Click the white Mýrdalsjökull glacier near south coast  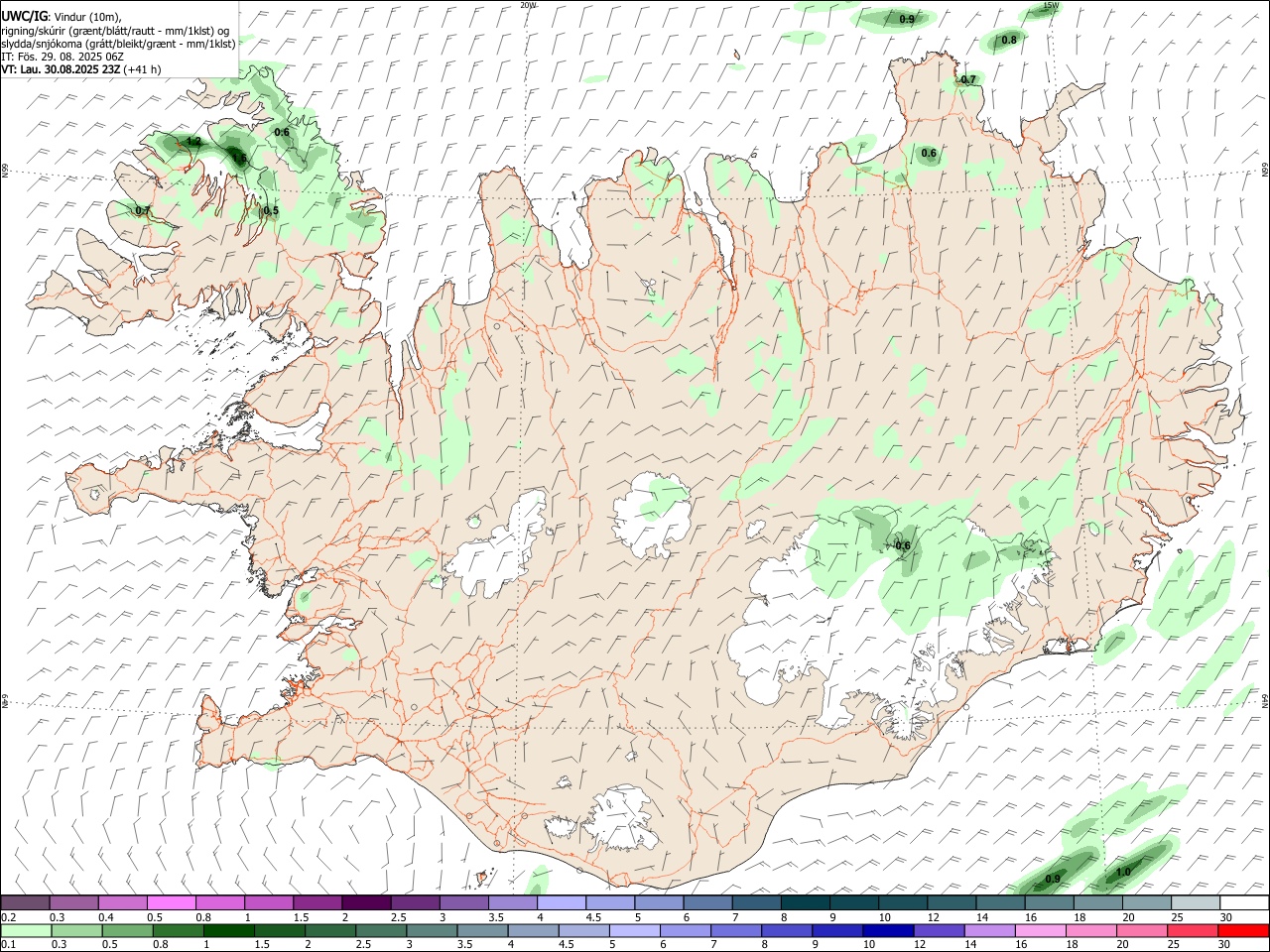(x=621, y=819)
